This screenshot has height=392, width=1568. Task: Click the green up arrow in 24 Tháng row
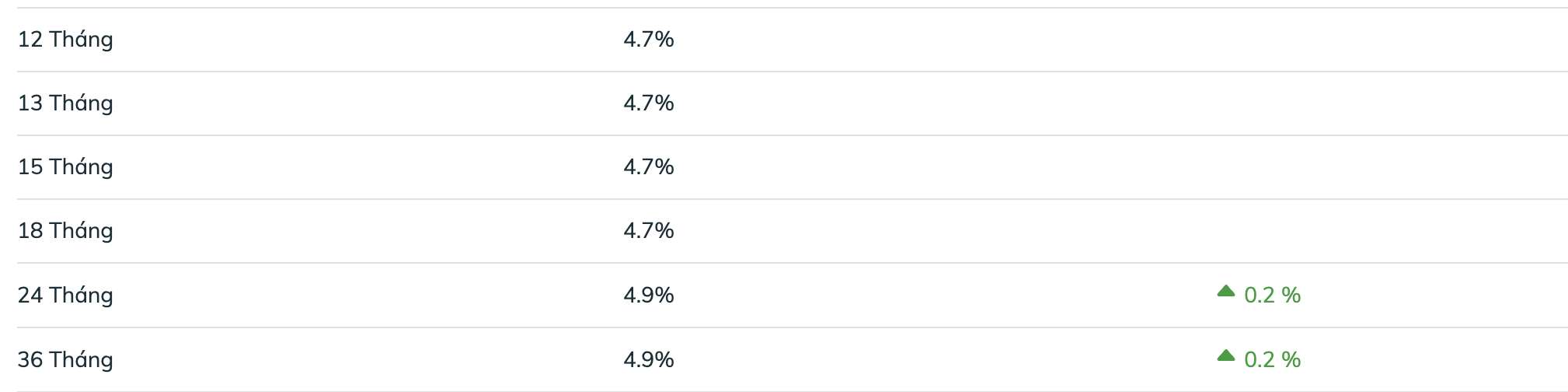point(1225,291)
